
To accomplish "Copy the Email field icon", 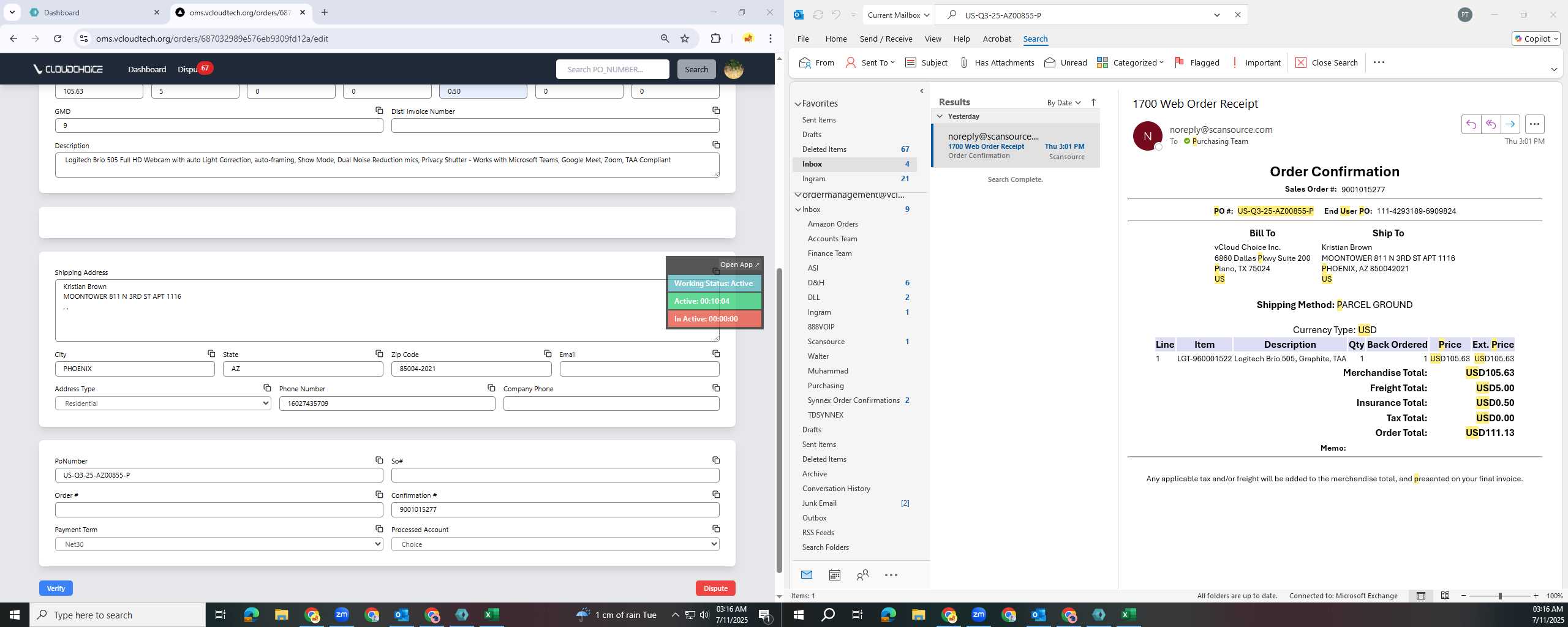I will 715,353.
